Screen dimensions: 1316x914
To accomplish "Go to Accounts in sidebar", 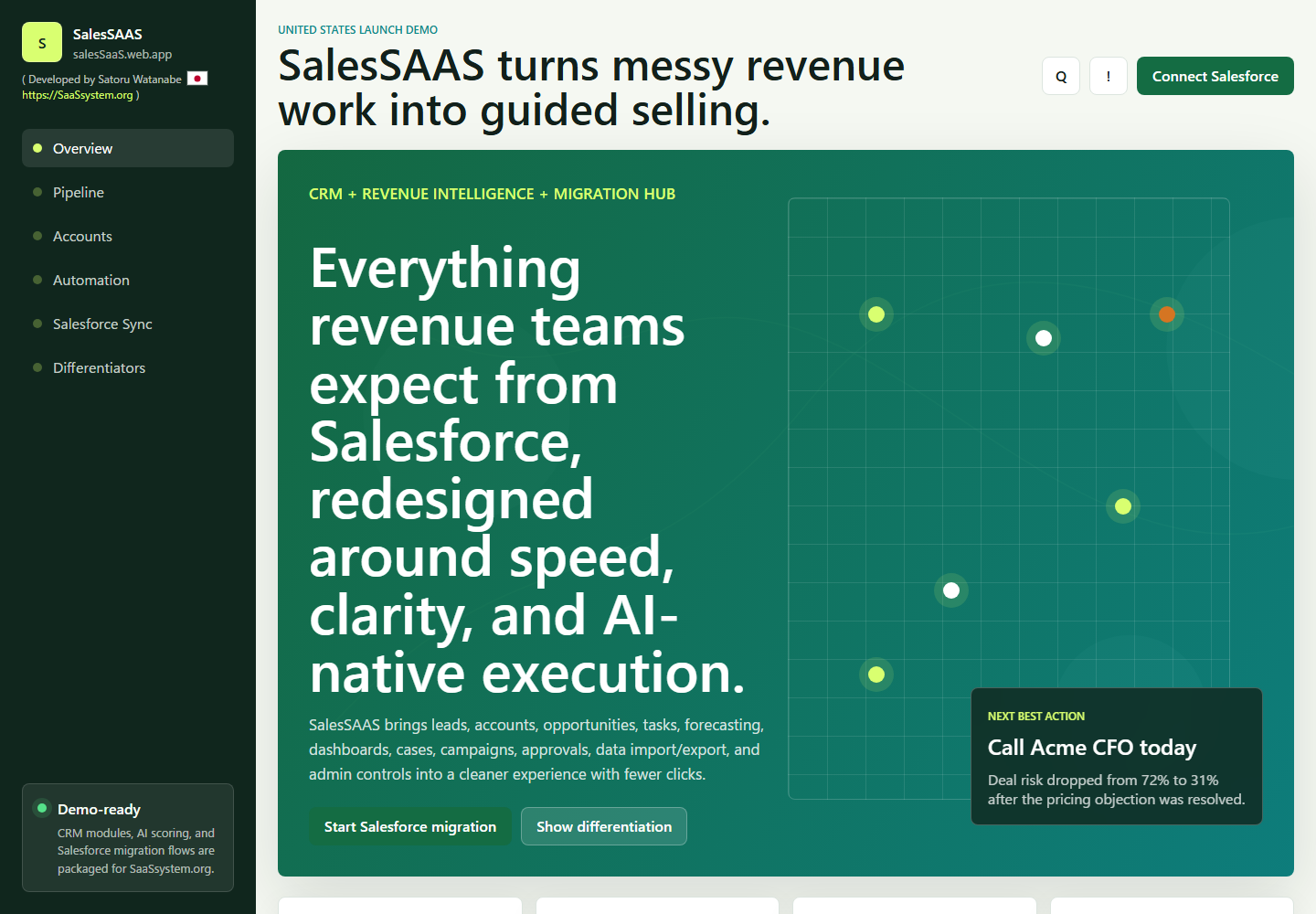I will [128, 236].
